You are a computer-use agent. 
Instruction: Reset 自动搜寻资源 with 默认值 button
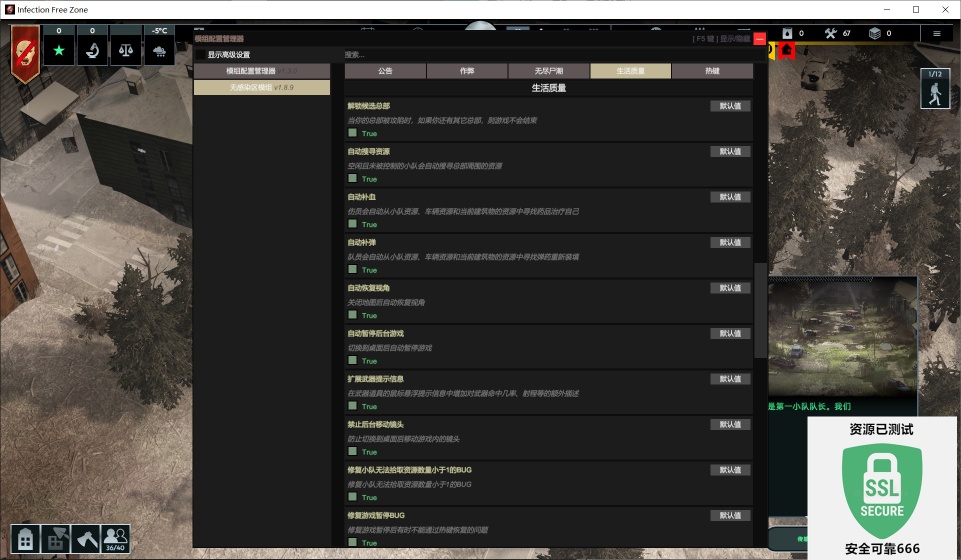(730, 151)
